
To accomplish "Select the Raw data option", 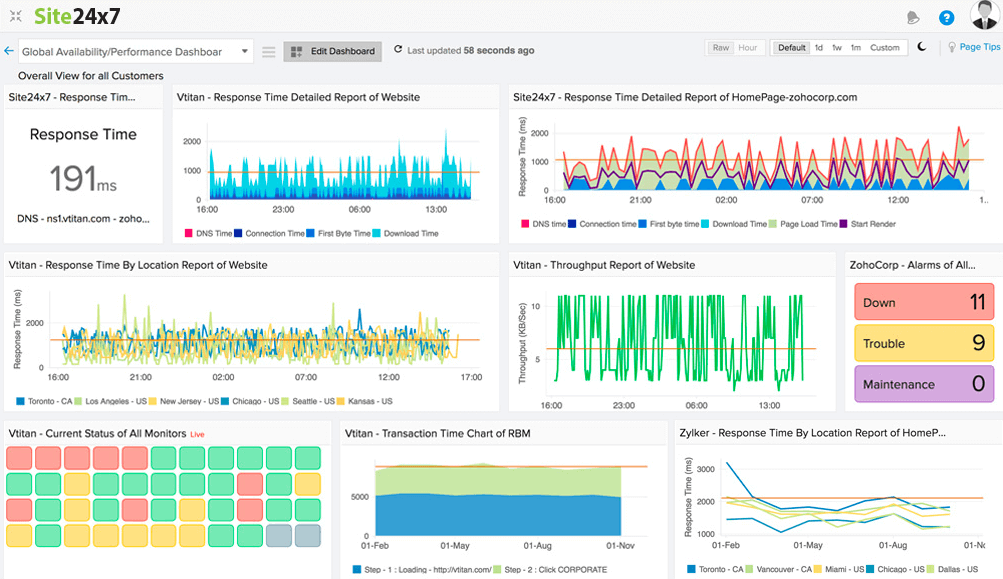I will (x=721, y=48).
